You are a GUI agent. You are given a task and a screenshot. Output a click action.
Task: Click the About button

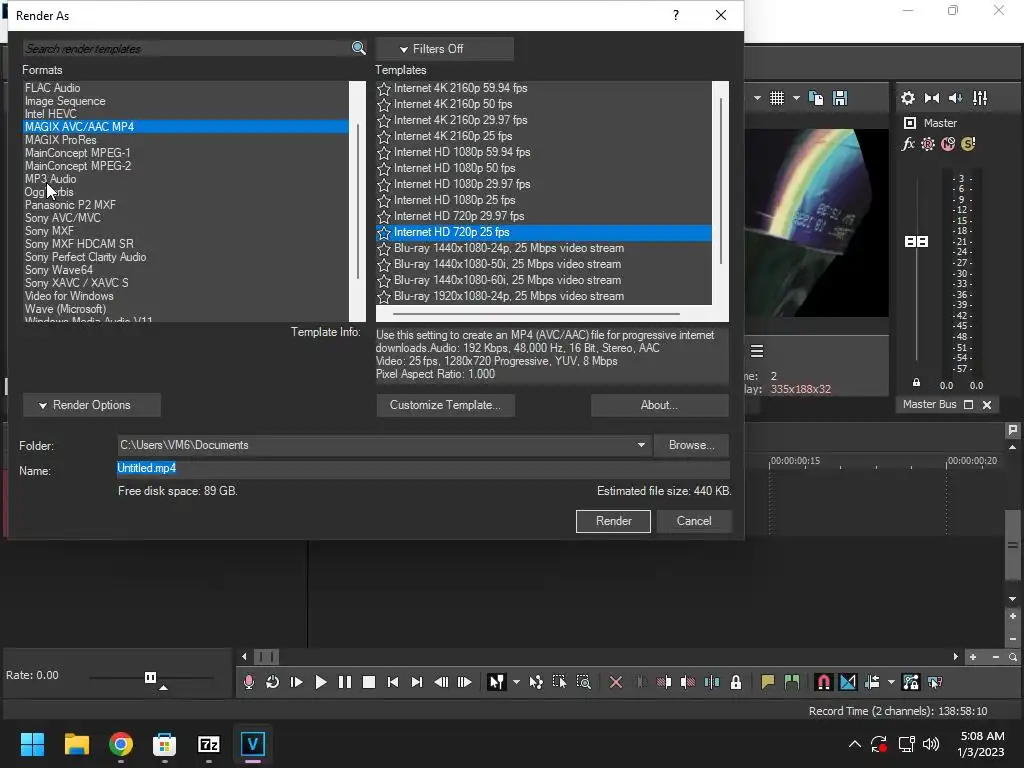(660, 405)
